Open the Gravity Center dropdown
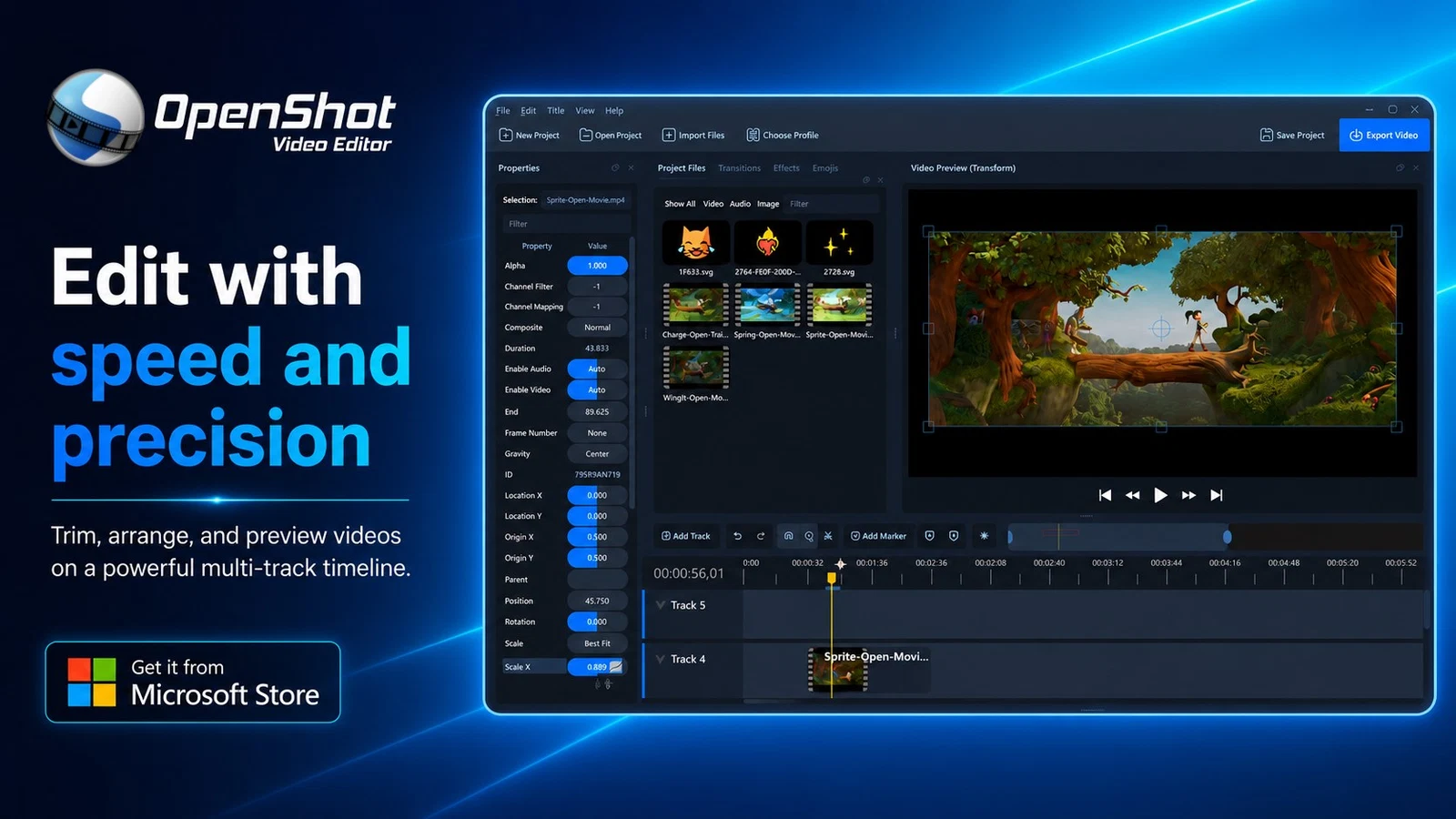The width and height of the screenshot is (1456, 819). [x=597, y=454]
